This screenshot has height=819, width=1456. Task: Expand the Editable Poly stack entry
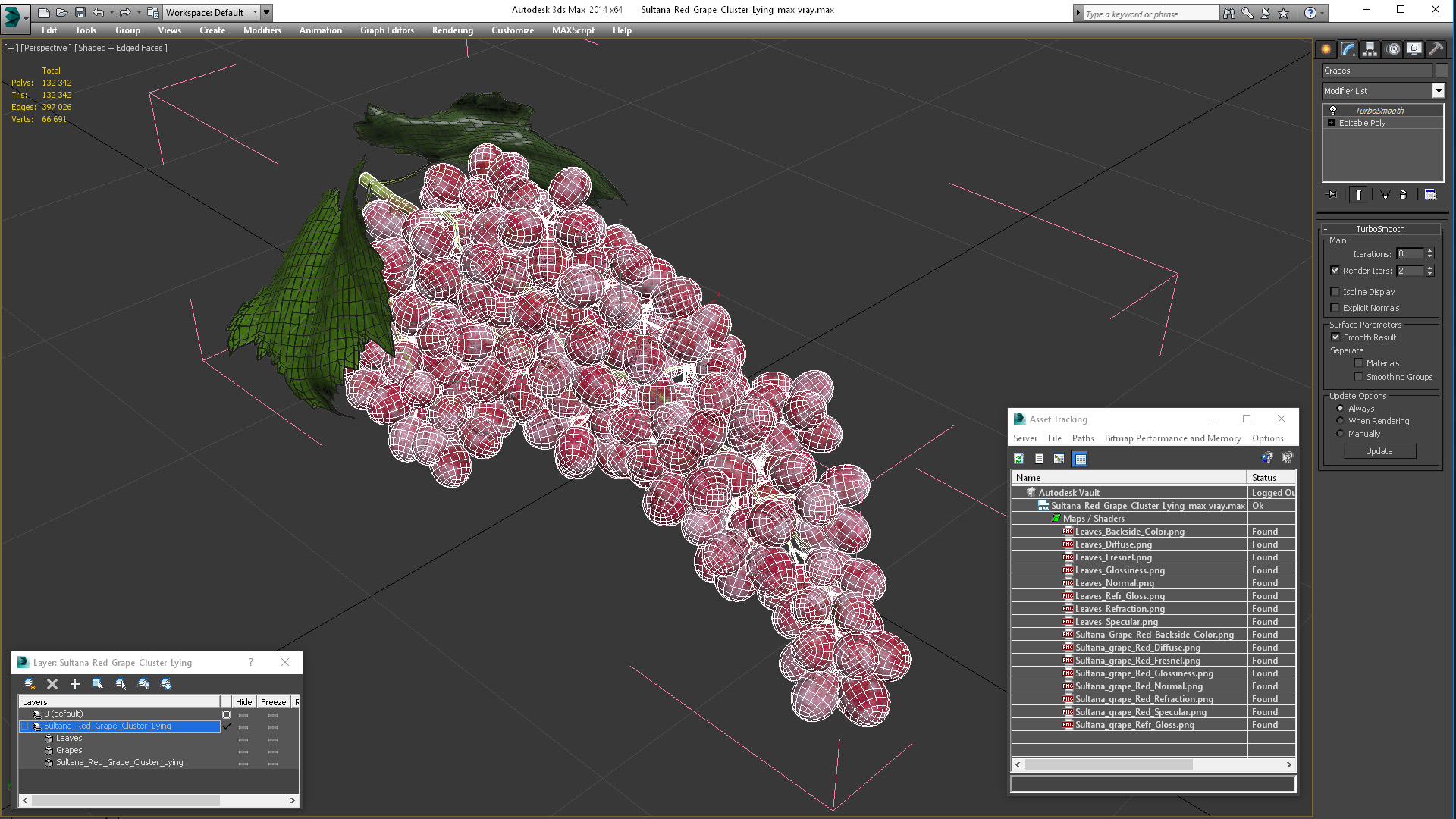(1331, 123)
